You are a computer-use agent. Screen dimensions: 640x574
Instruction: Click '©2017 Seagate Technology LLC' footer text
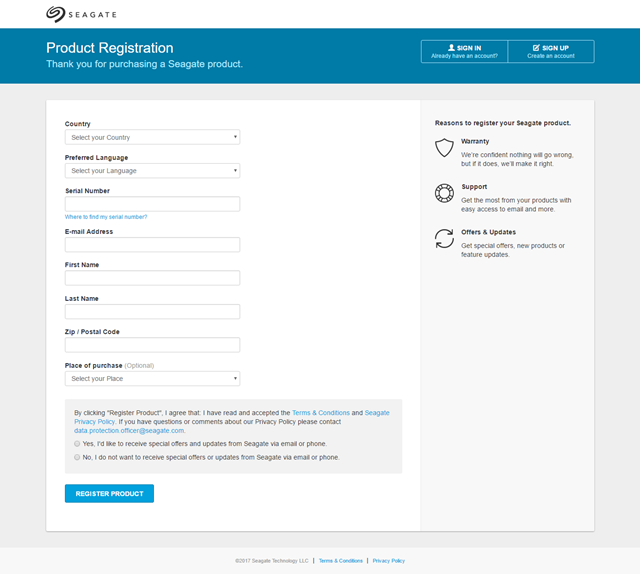(x=272, y=561)
